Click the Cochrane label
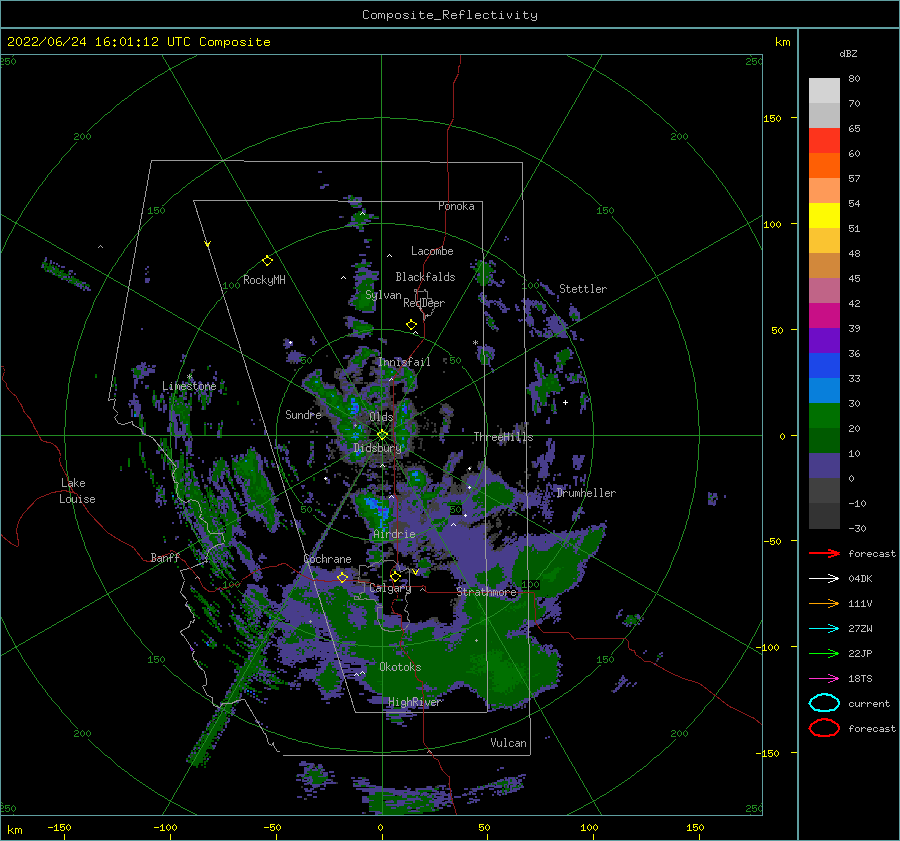Image resolution: width=900 pixels, height=841 pixels. (x=327, y=559)
